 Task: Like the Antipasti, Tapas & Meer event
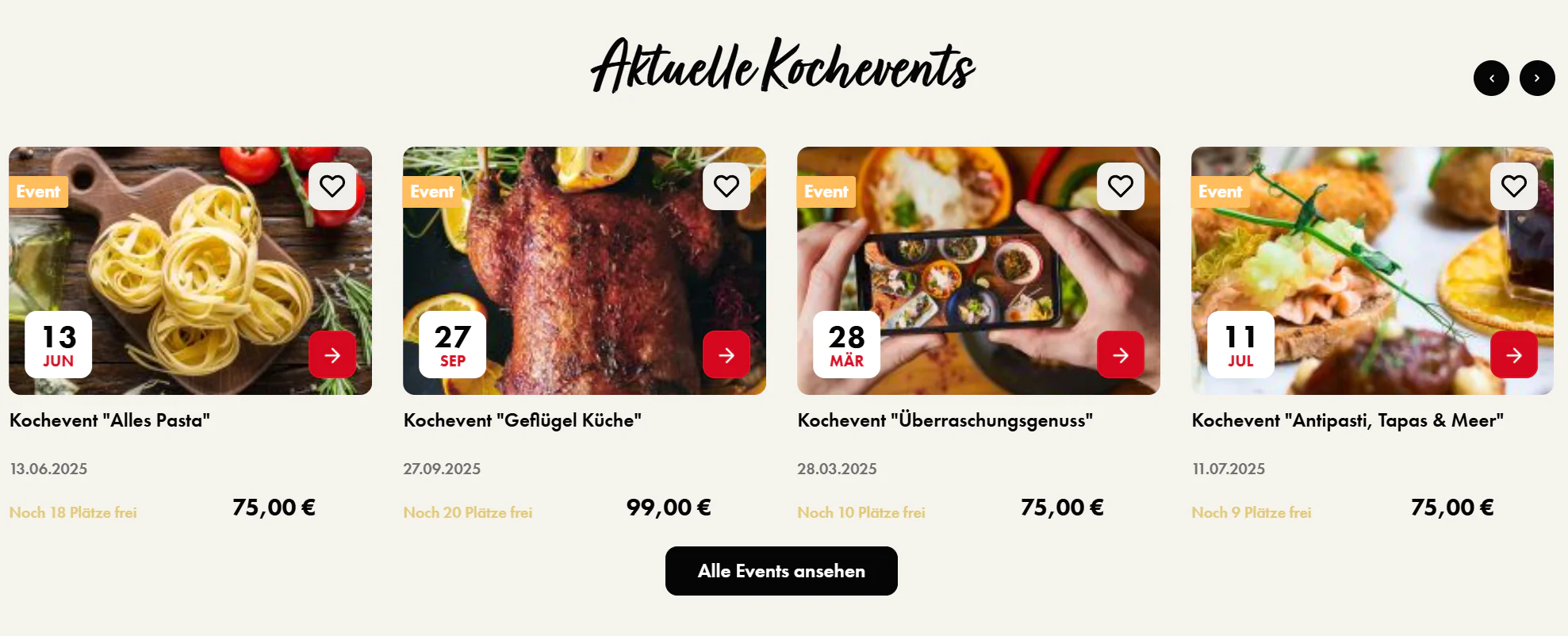click(x=1514, y=186)
